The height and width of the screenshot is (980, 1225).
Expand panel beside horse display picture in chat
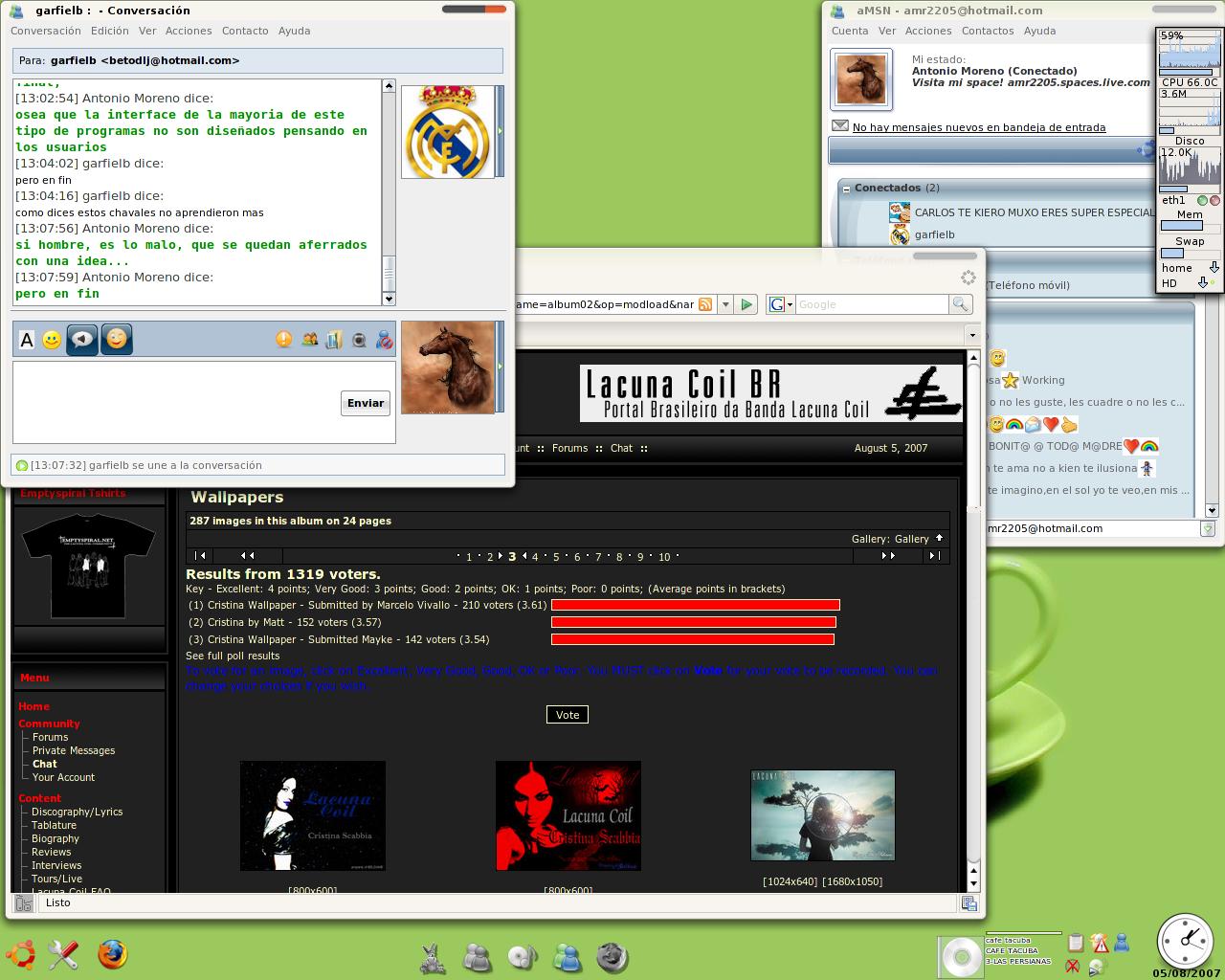click(x=500, y=367)
